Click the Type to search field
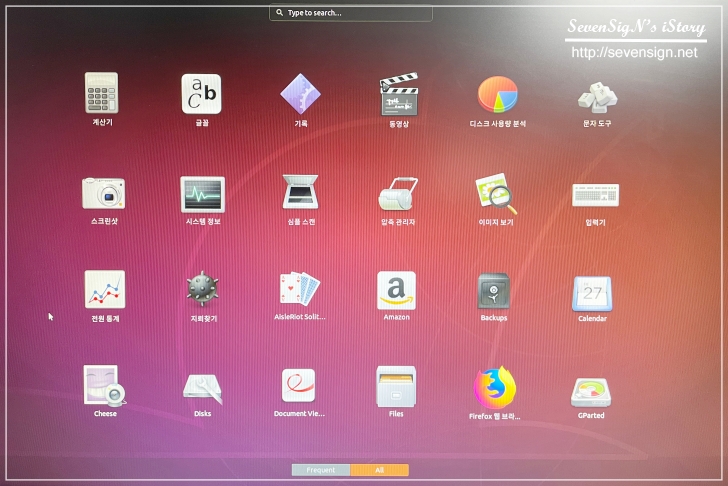728x486 pixels. [351, 13]
